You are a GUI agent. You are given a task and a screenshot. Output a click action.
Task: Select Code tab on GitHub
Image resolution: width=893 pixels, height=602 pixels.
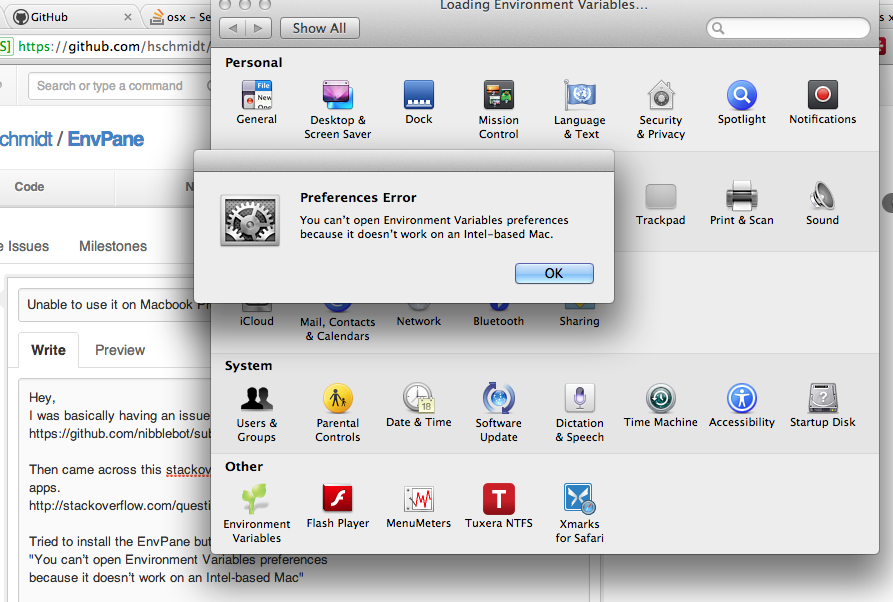point(29,187)
